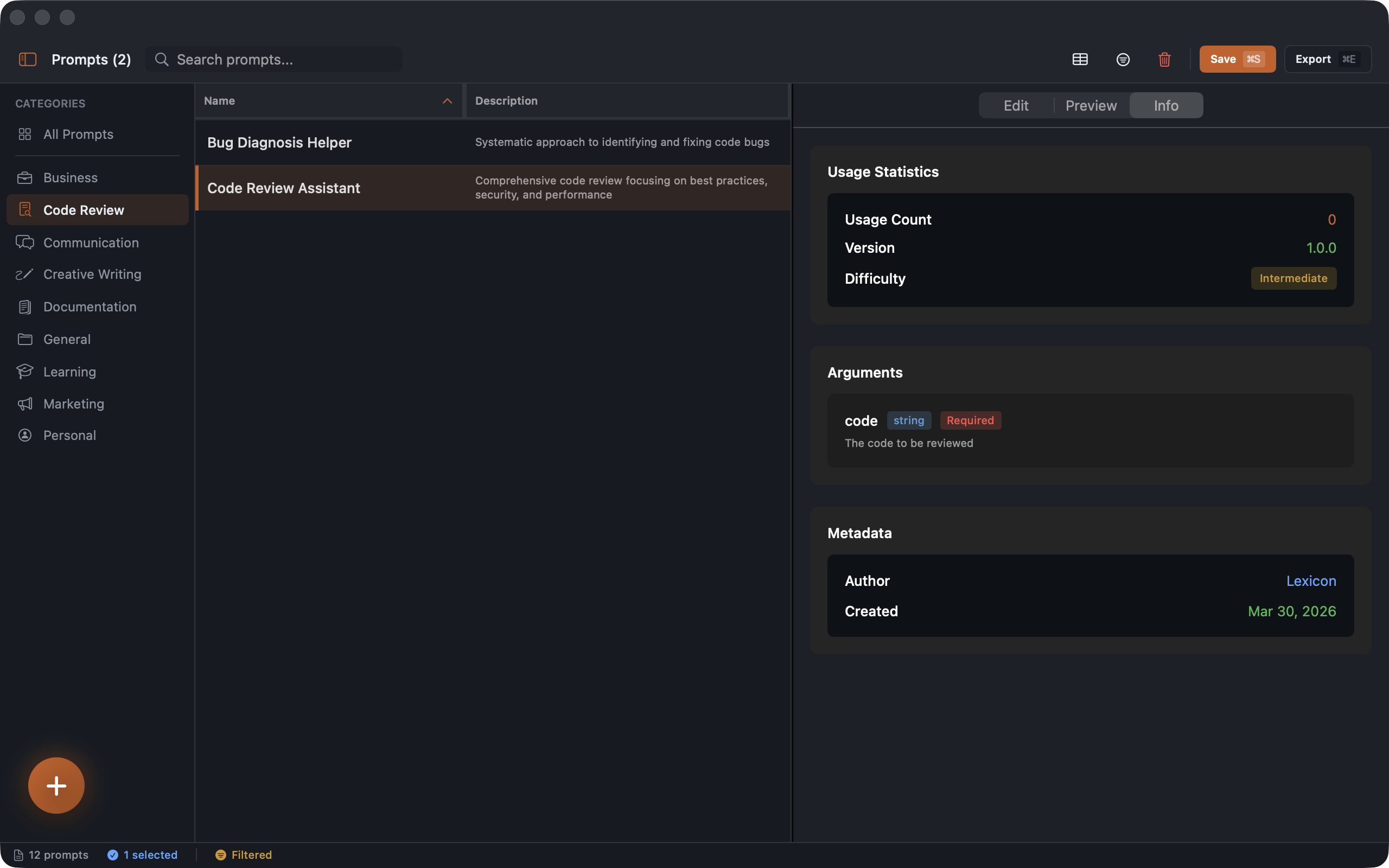Click the Business briefcase icon
1389x868 pixels.
click(x=24, y=177)
